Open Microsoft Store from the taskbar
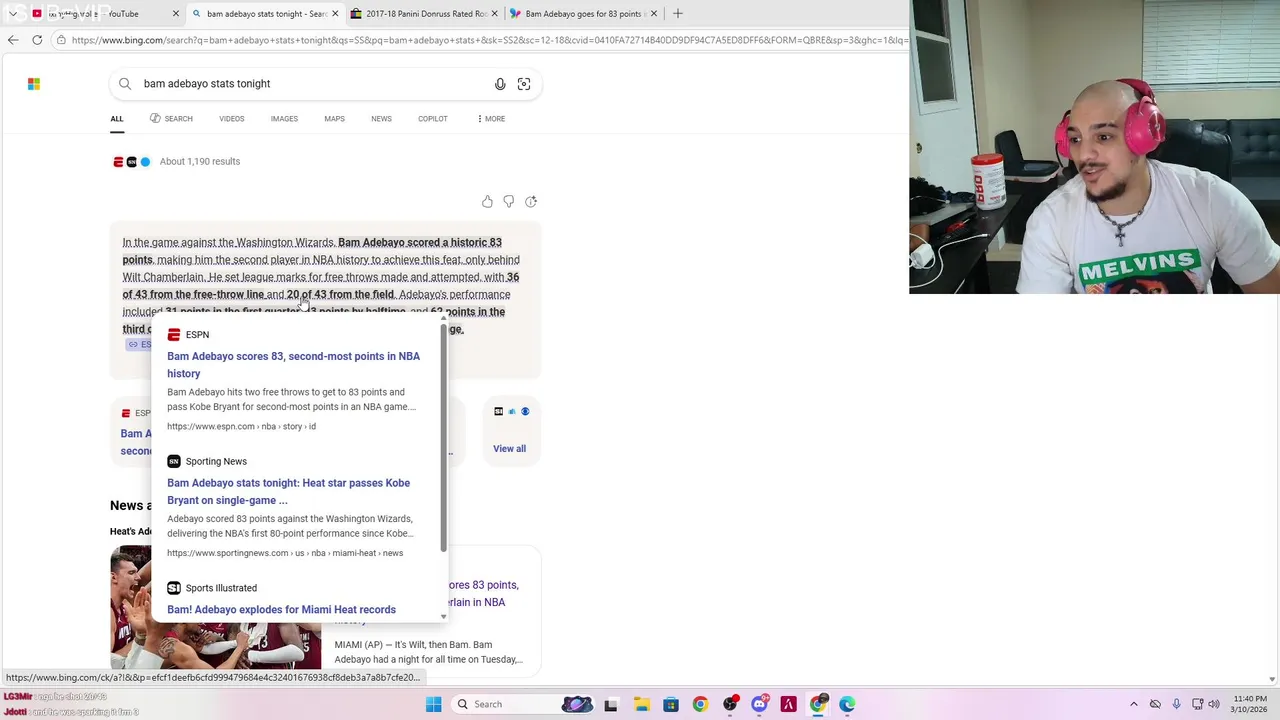The image size is (1280, 720). coord(671,705)
